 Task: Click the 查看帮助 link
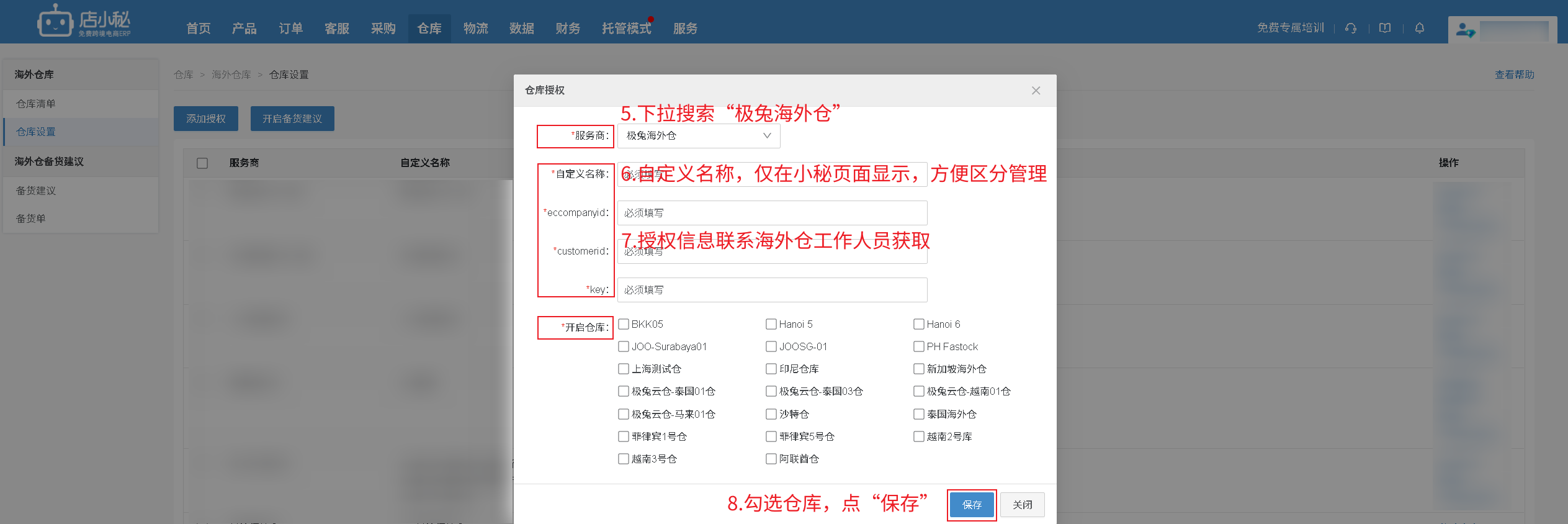[1514, 75]
